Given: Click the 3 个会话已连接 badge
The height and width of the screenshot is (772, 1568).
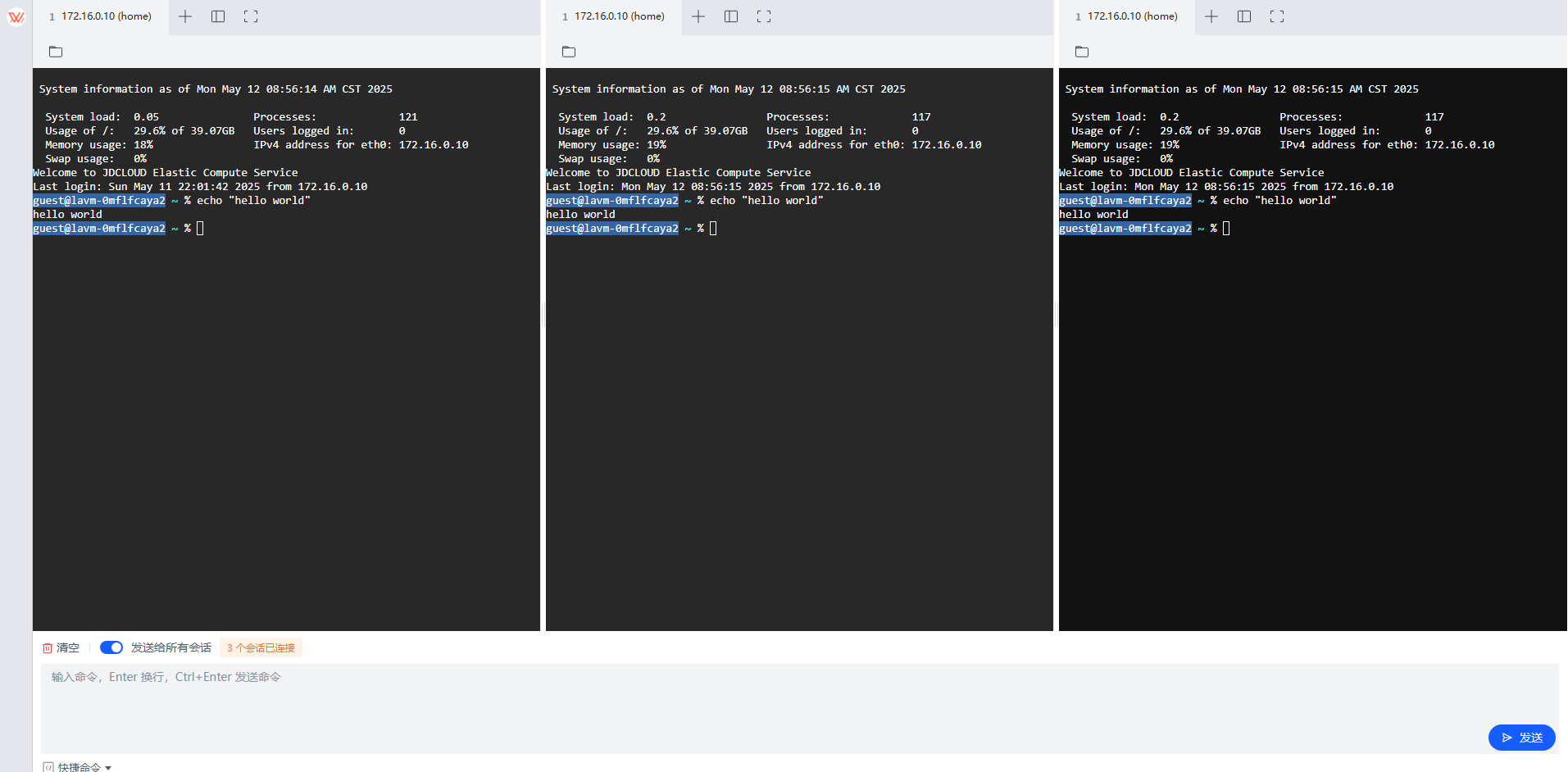Looking at the screenshot, I should tap(261, 647).
